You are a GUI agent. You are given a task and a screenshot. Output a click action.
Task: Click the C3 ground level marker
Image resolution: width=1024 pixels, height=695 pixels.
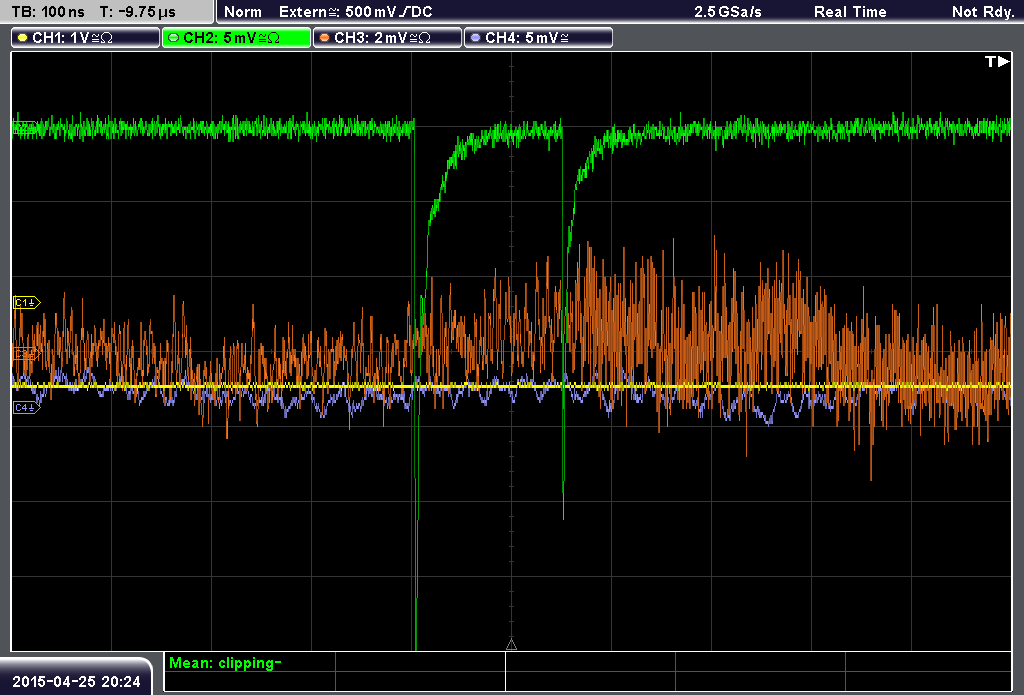[27, 353]
